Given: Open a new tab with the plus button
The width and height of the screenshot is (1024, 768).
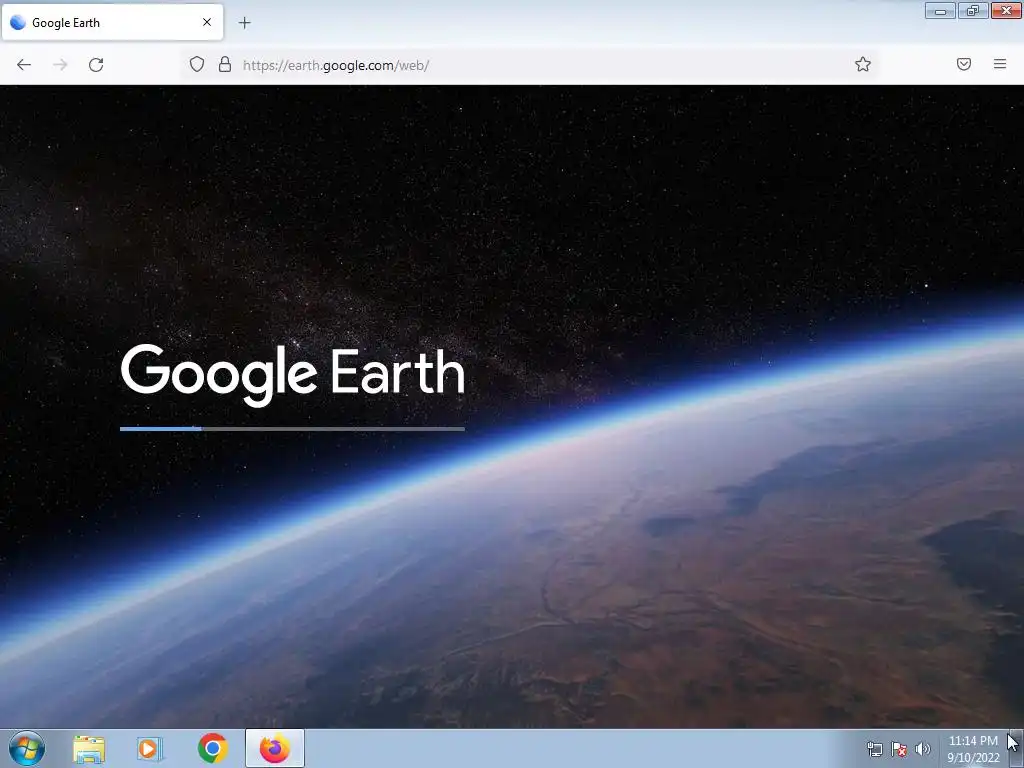Looking at the screenshot, I should pos(244,23).
